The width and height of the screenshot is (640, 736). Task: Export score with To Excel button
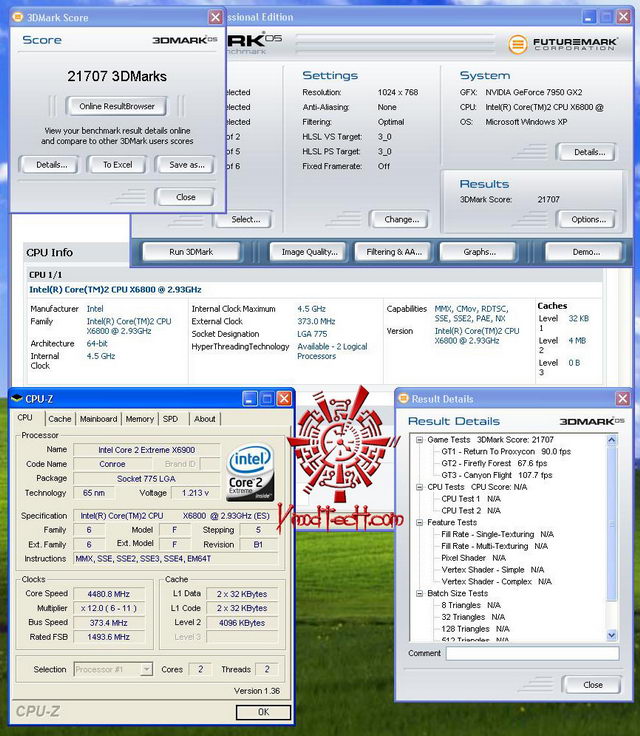click(x=117, y=165)
